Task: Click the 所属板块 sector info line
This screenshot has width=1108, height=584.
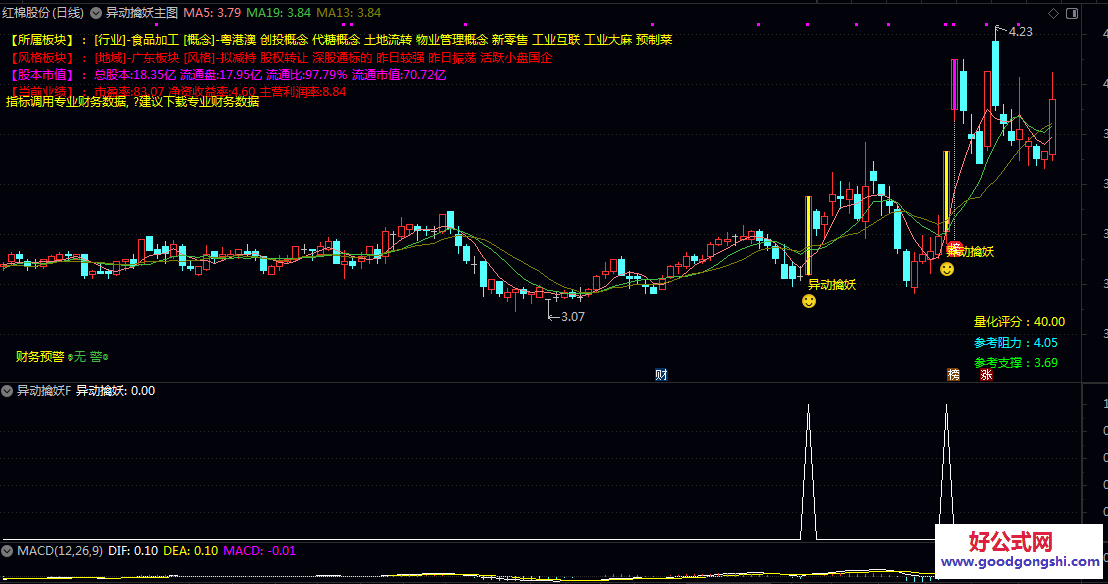Action: click(x=340, y=40)
